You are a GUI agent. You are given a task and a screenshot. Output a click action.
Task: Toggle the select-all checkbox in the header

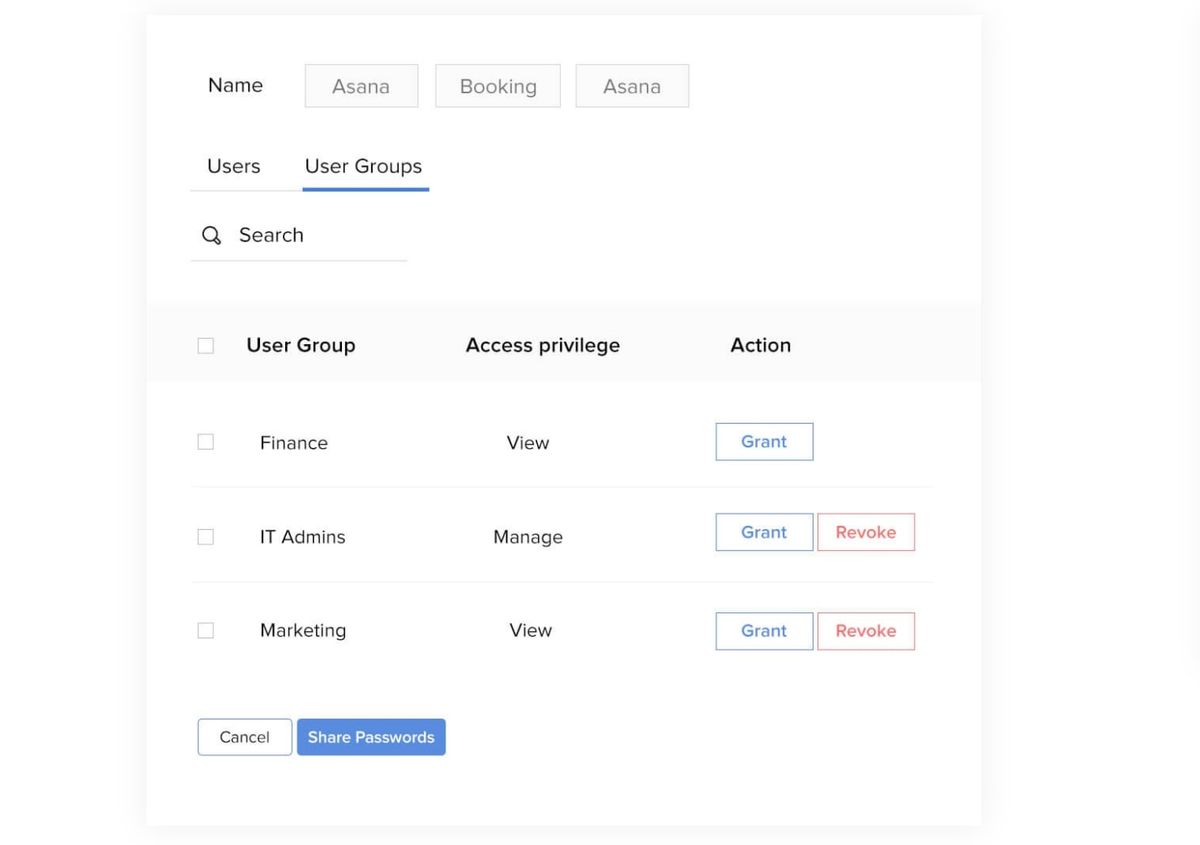(205, 344)
